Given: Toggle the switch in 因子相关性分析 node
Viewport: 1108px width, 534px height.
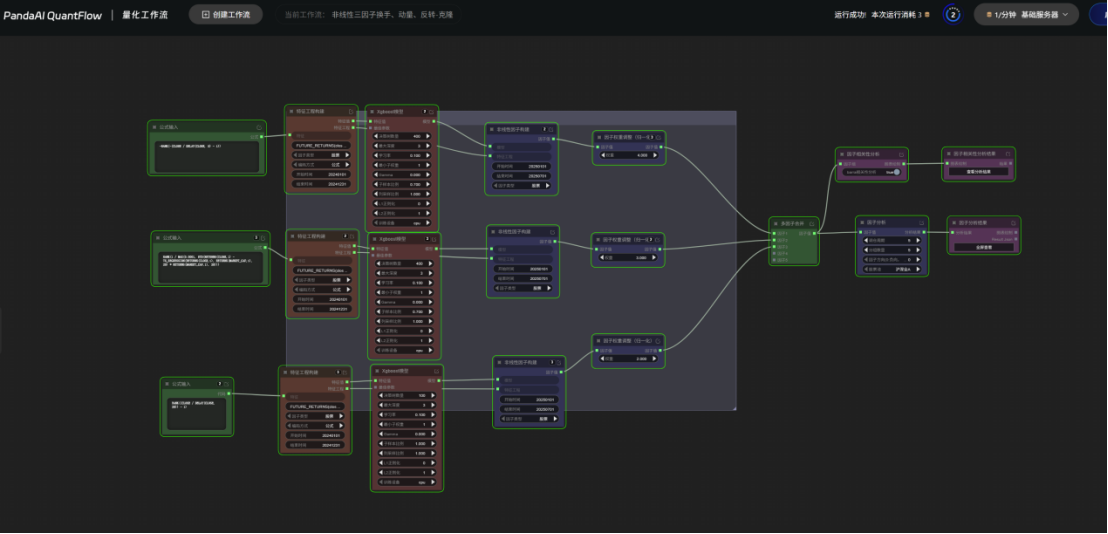Looking at the screenshot, I should (894, 172).
